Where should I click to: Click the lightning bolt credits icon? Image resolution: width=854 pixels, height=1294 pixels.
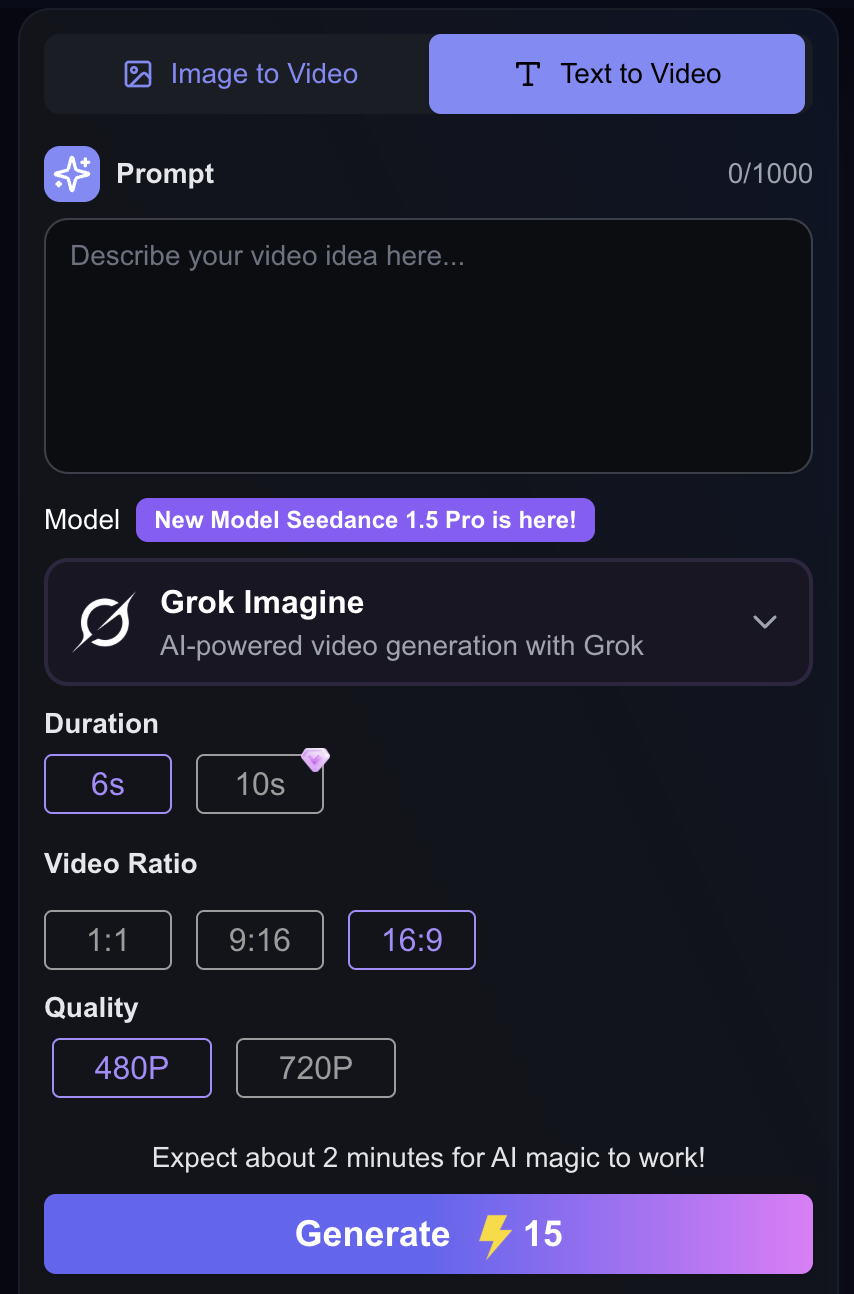[495, 1235]
